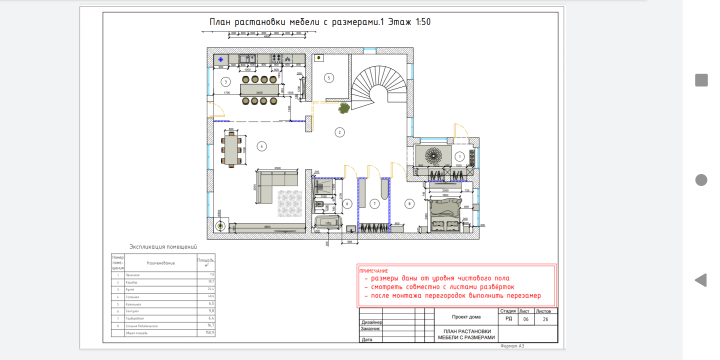Click the 'Экспликация помещений' table heading
The width and height of the screenshot is (720, 360).
pyautogui.click(x=163, y=247)
